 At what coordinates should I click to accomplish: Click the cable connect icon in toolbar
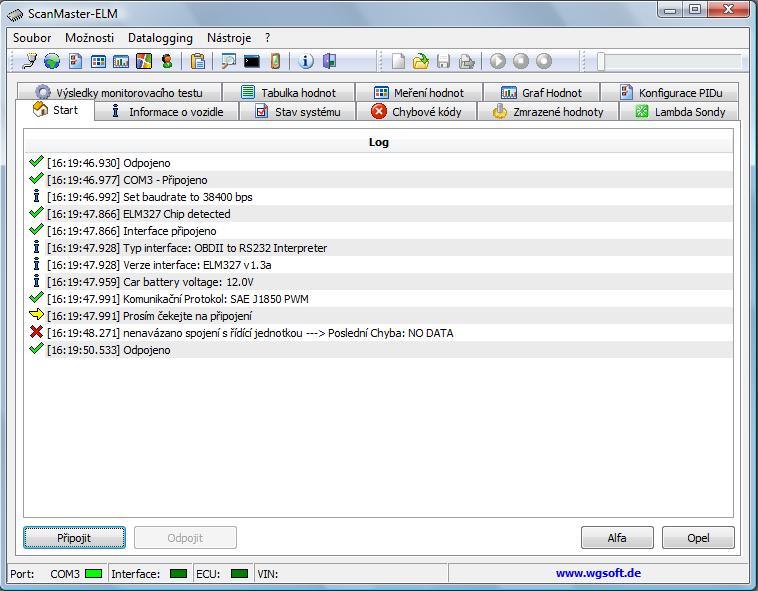[x=29, y=61]
